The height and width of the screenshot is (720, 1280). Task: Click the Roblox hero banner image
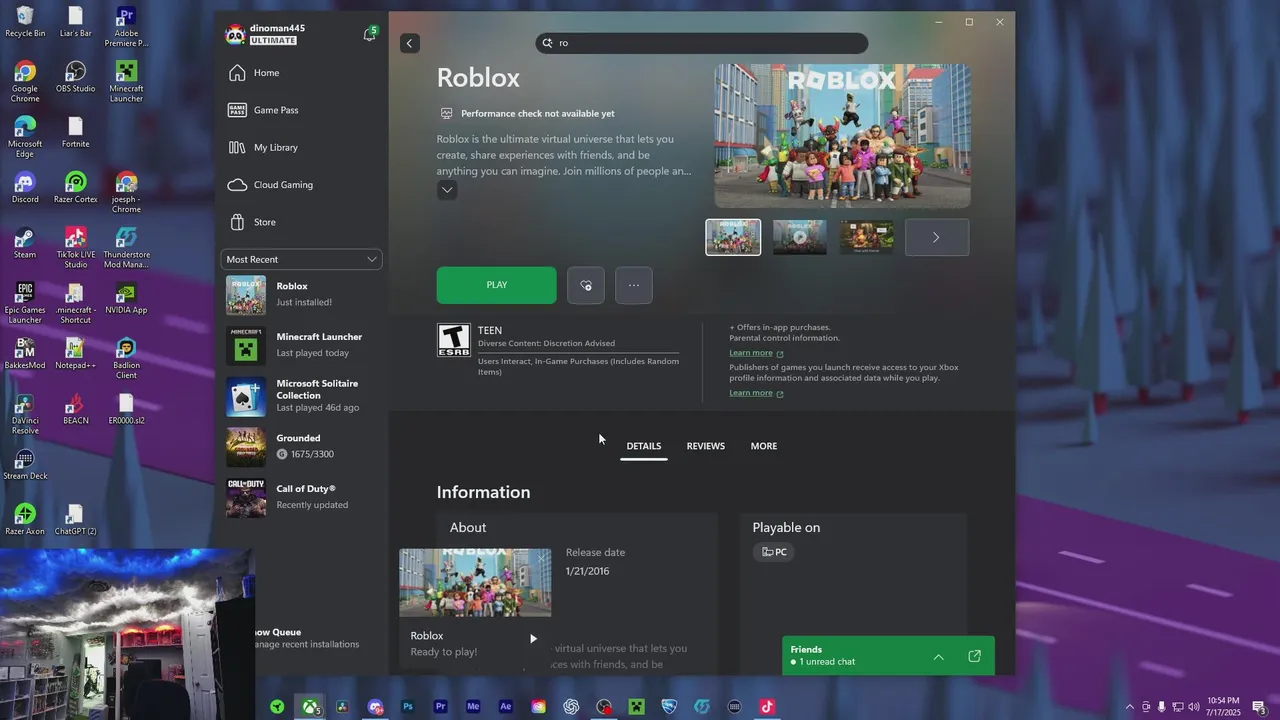[842, 136]
